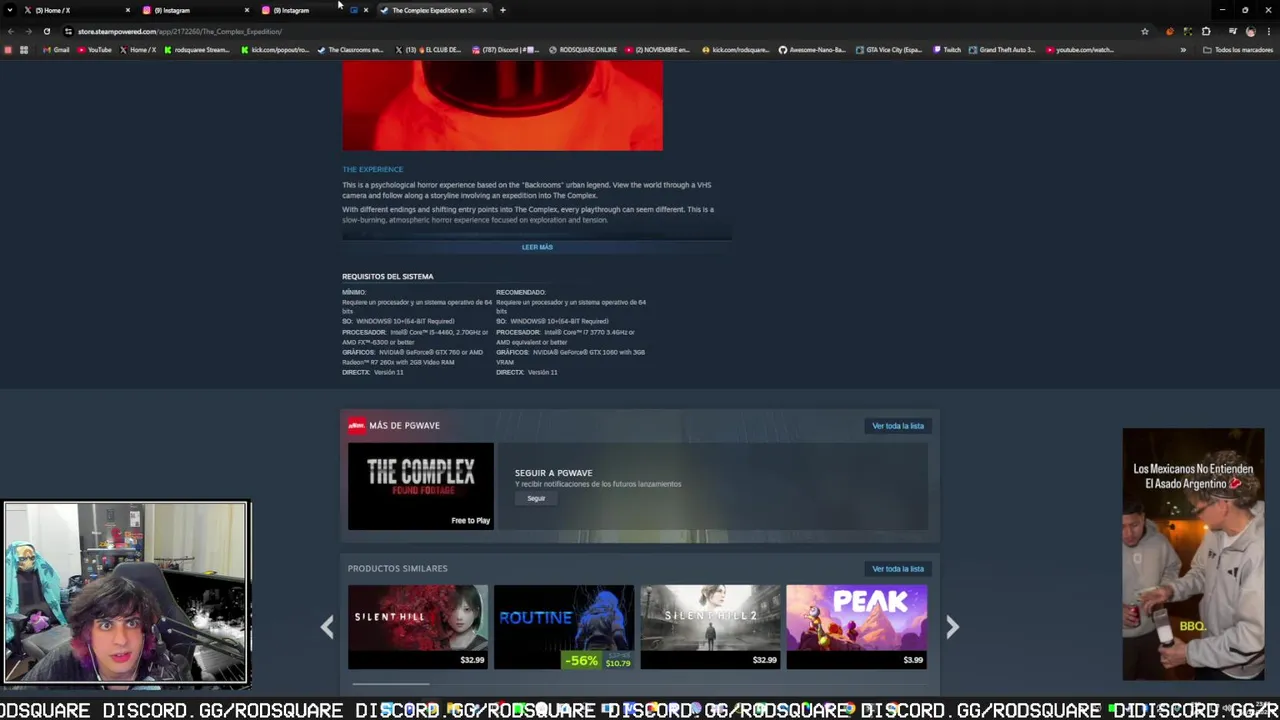
Task: Open the tab search dropdown arrow
Action: click(11, 10)
